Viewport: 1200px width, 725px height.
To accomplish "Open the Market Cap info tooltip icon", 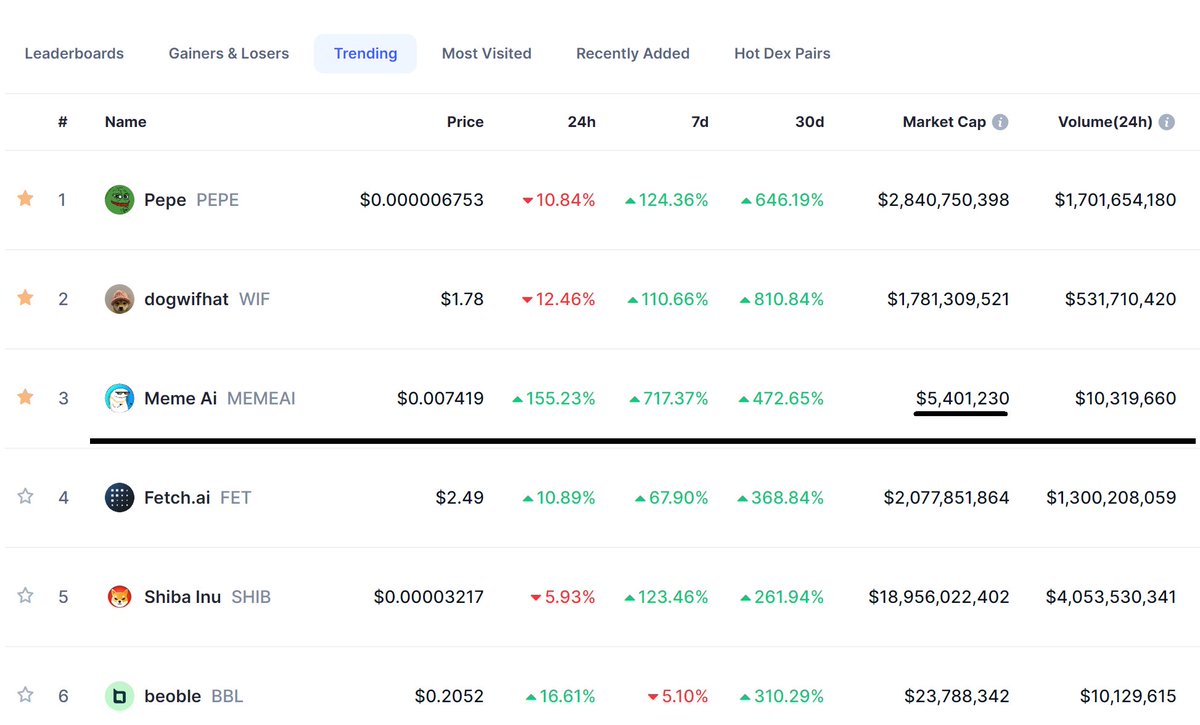I will tap(1000, 121).
